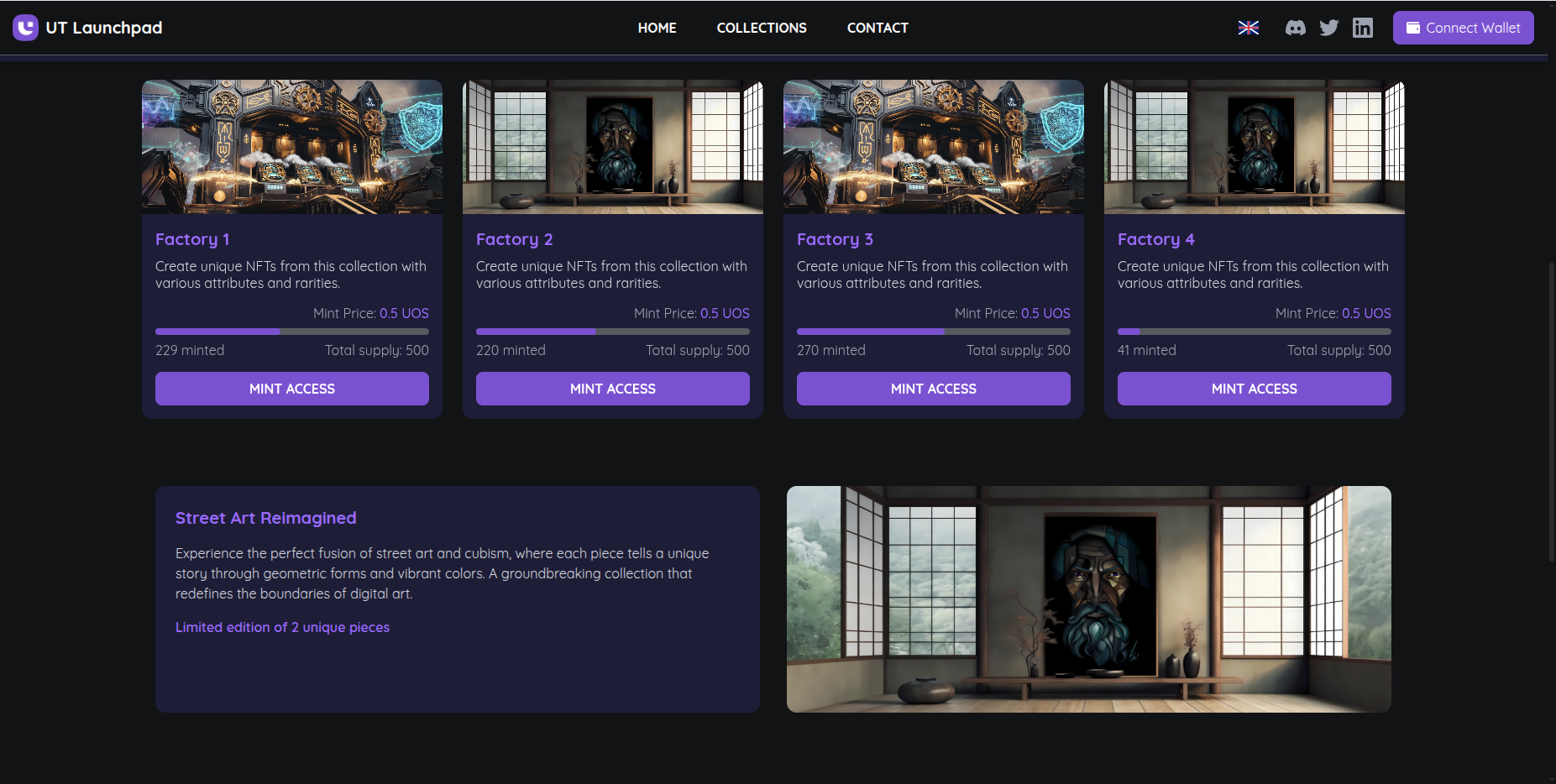Open the UK flag language selector
1556x784 pixels.
[1248, 28]
